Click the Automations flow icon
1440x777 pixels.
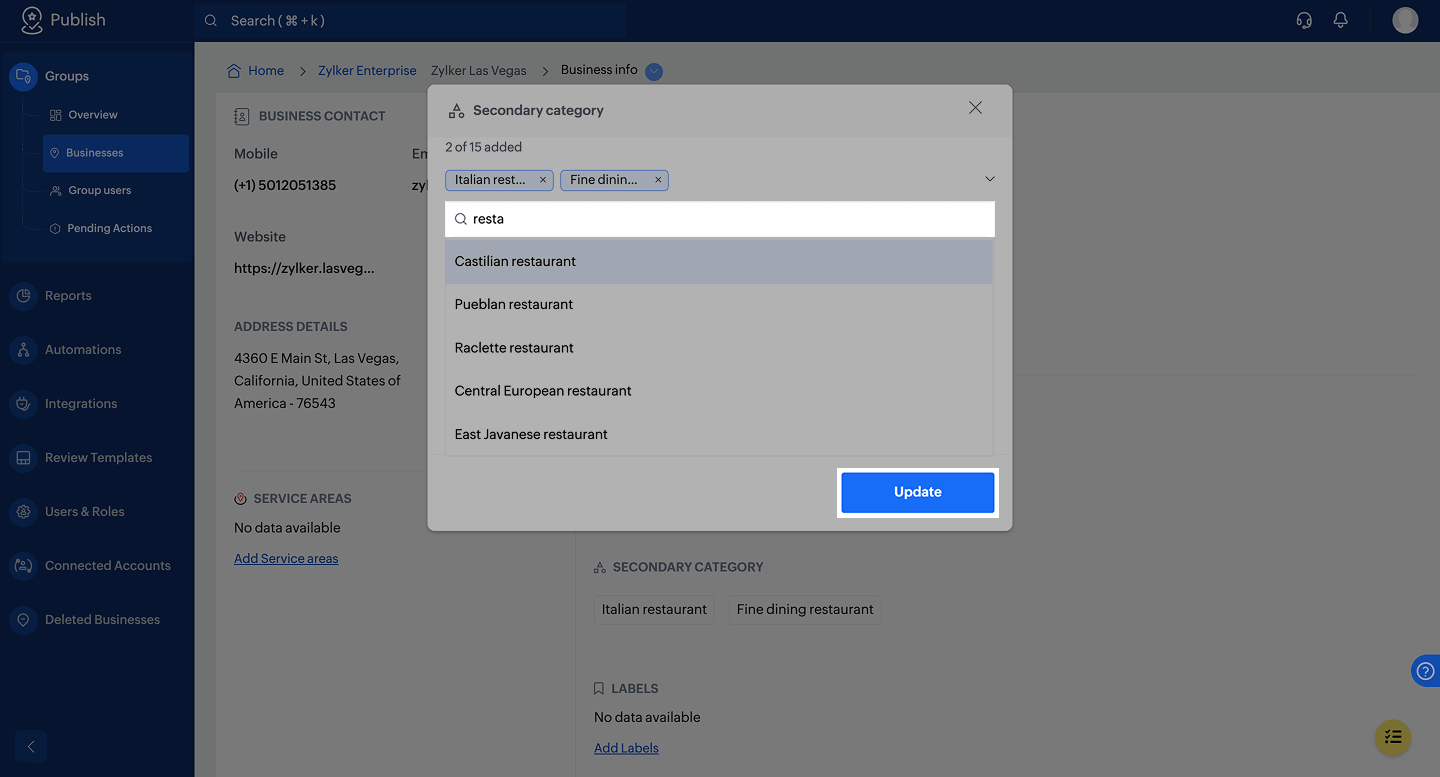pyautogui.click(x=23, y=350)
